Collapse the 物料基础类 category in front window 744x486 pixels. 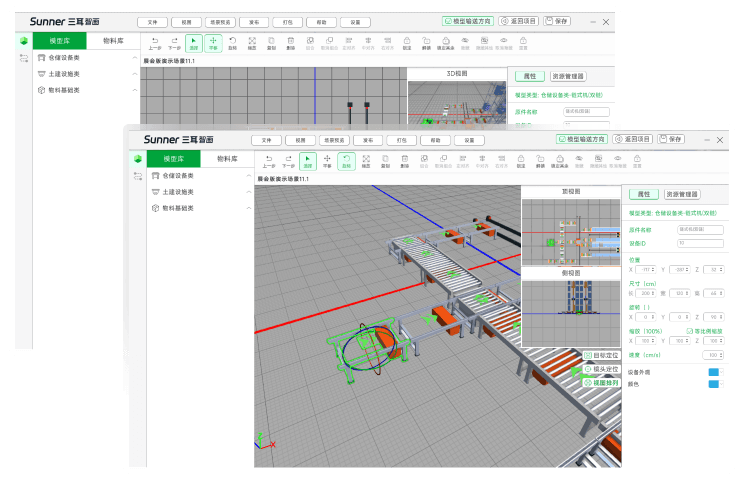coord(249,208)
